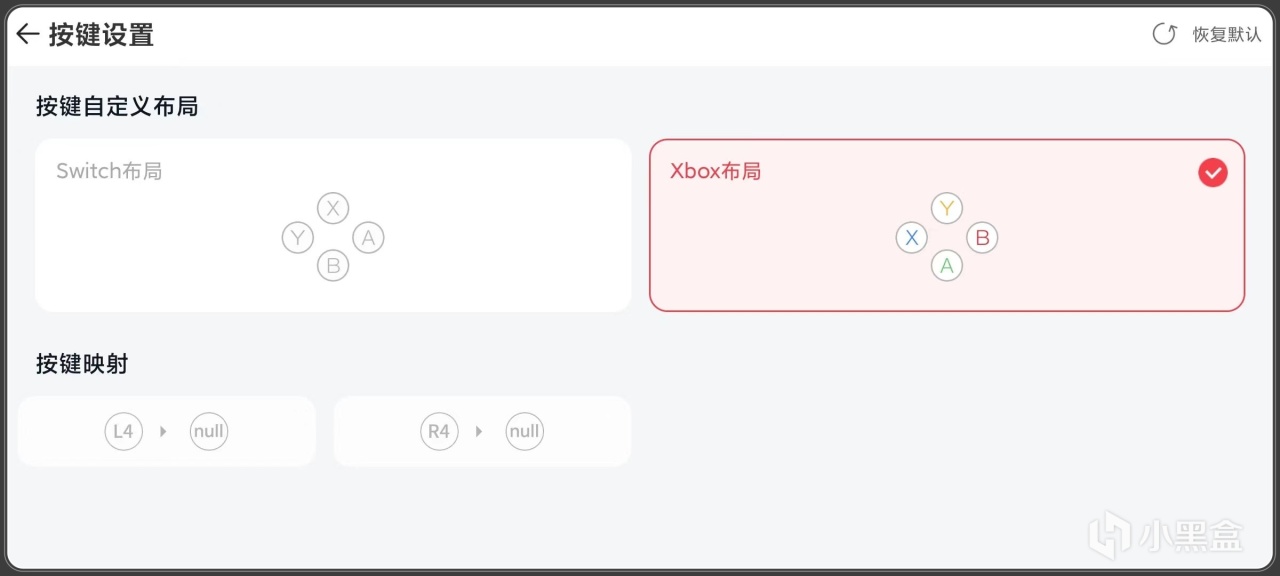Click the B button in Switch layout
Image resolution: width=1280 pixels, height=576 pixels.
[x=333, y=266]
